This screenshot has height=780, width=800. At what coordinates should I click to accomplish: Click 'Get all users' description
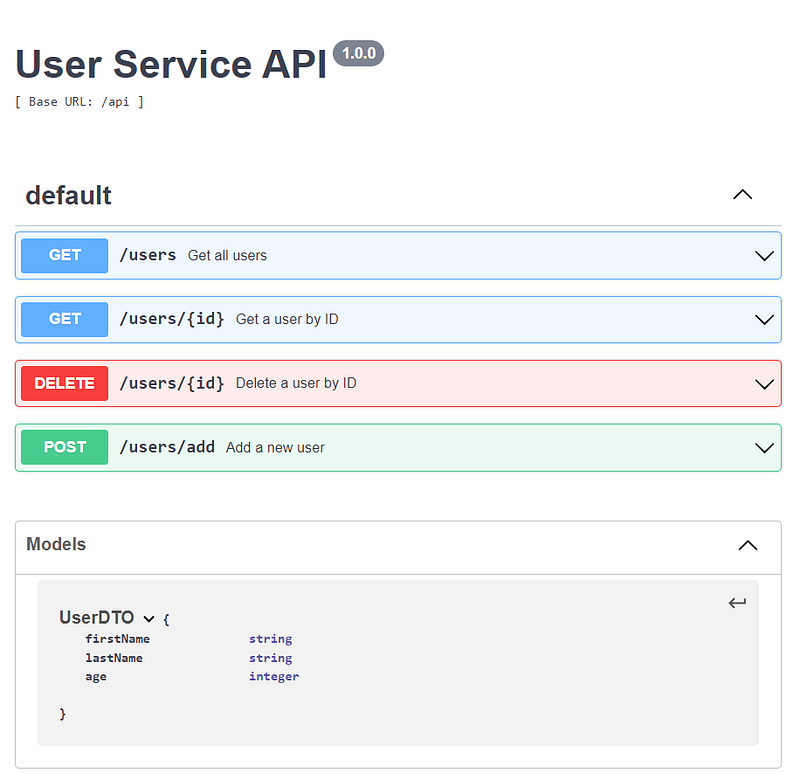227,255
